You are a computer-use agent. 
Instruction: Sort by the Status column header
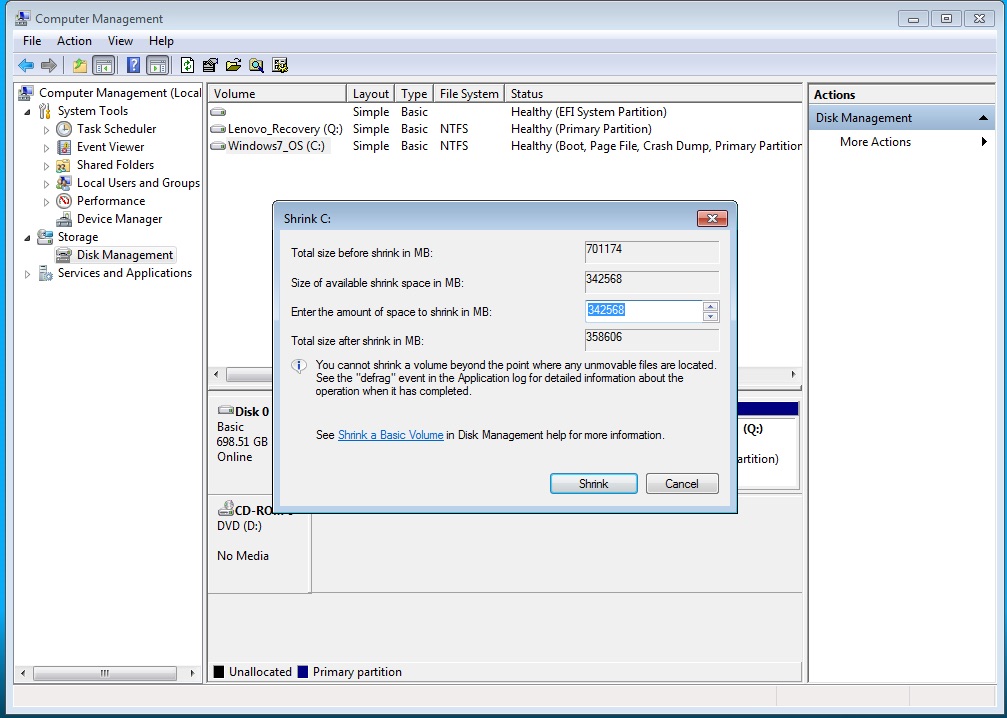[x=653, y=94]
